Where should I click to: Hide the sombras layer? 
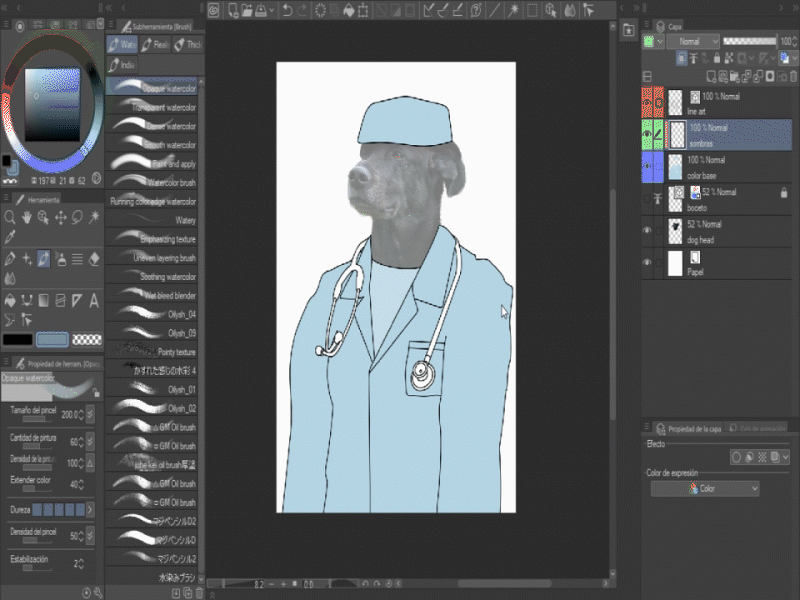click(647, 135)
